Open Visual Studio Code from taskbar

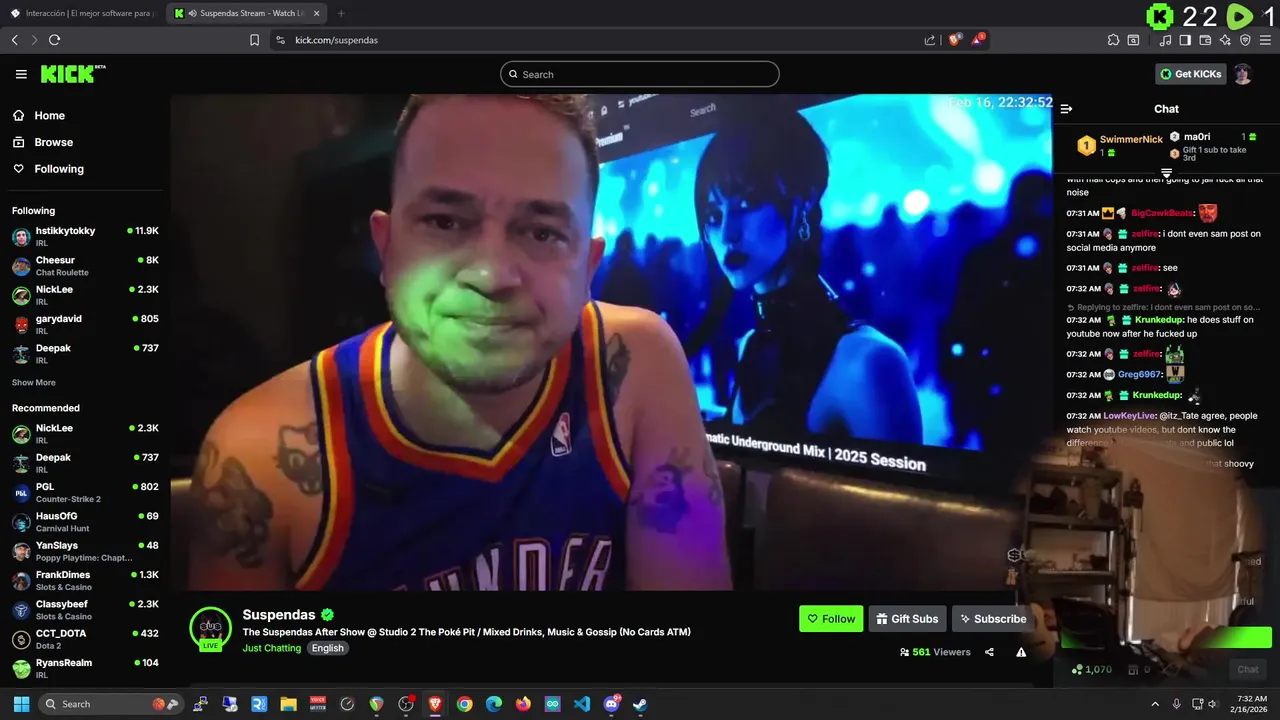click(582, 704)
